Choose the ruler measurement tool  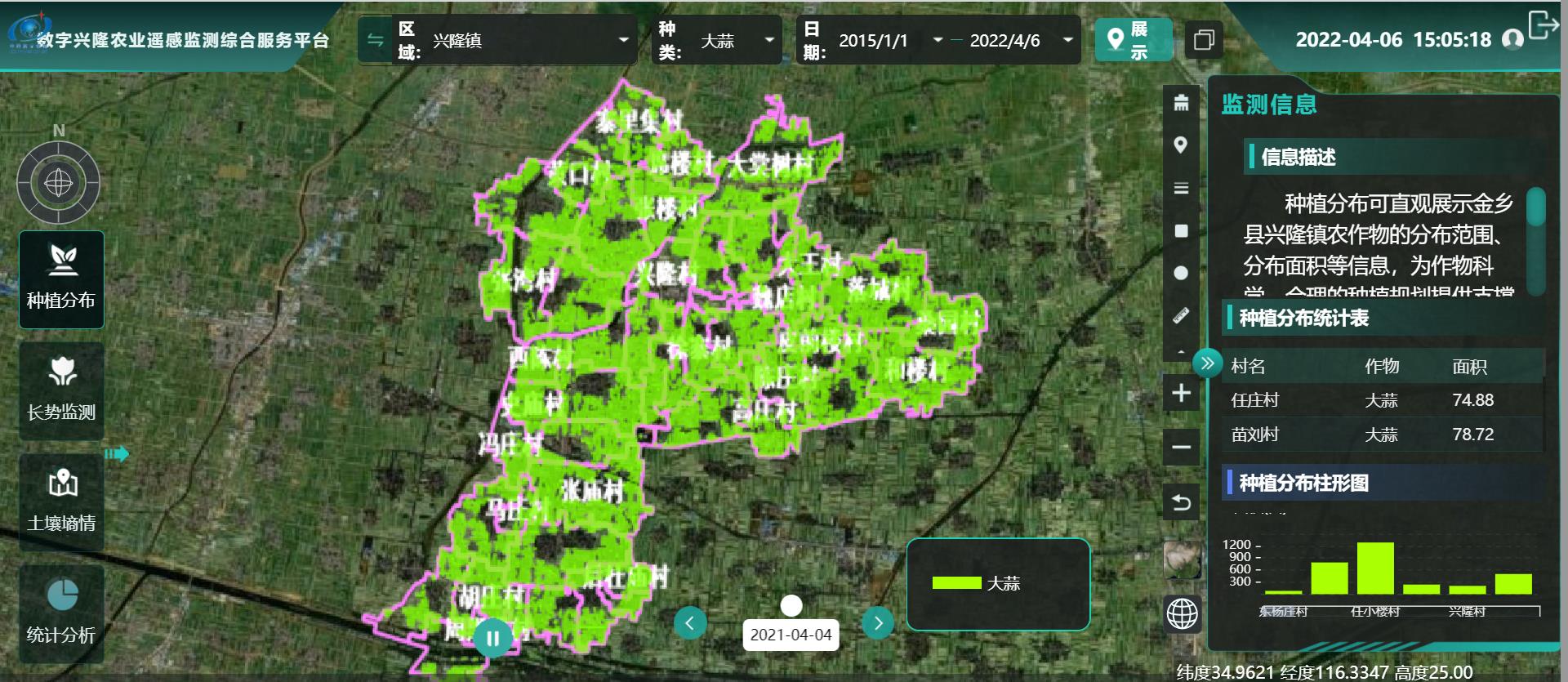[1180, 315]
